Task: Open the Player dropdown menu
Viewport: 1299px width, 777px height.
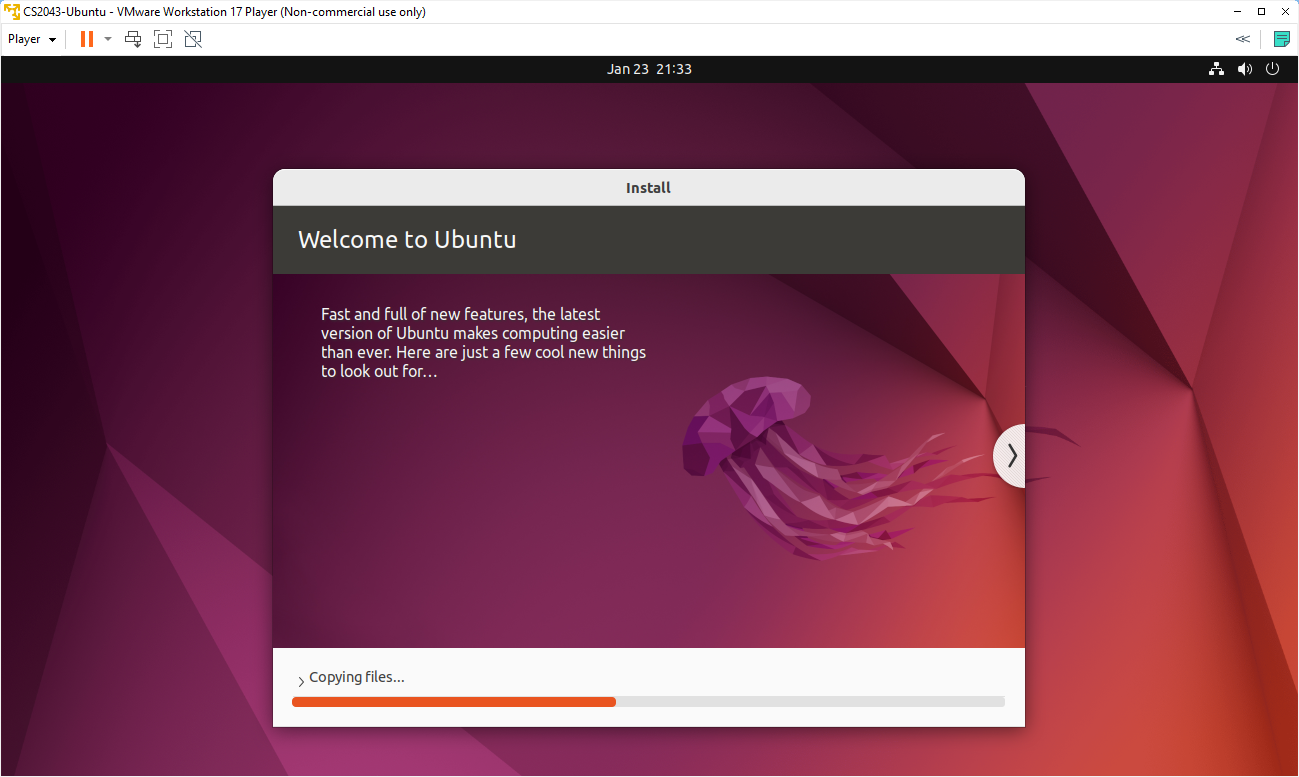Action: pos(32,39)
